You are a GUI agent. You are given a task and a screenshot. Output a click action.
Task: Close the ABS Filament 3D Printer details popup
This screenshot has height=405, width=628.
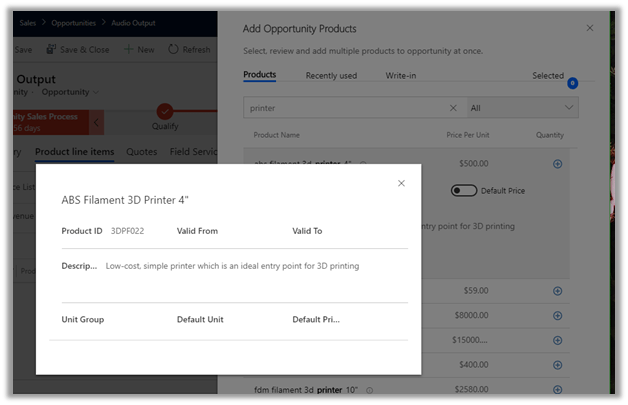pyautogui.click(x=401, y=183)
